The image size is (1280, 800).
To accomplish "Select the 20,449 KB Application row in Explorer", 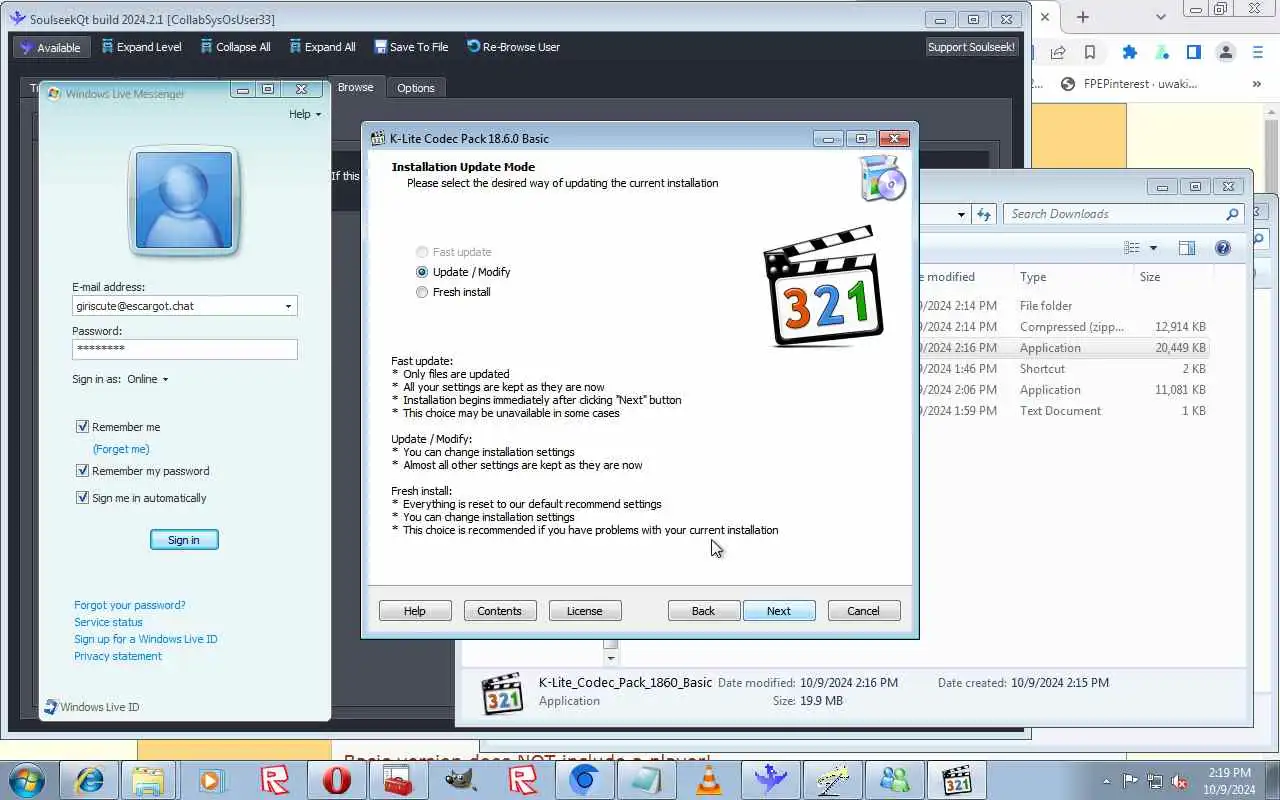I will click(1063, 348).
